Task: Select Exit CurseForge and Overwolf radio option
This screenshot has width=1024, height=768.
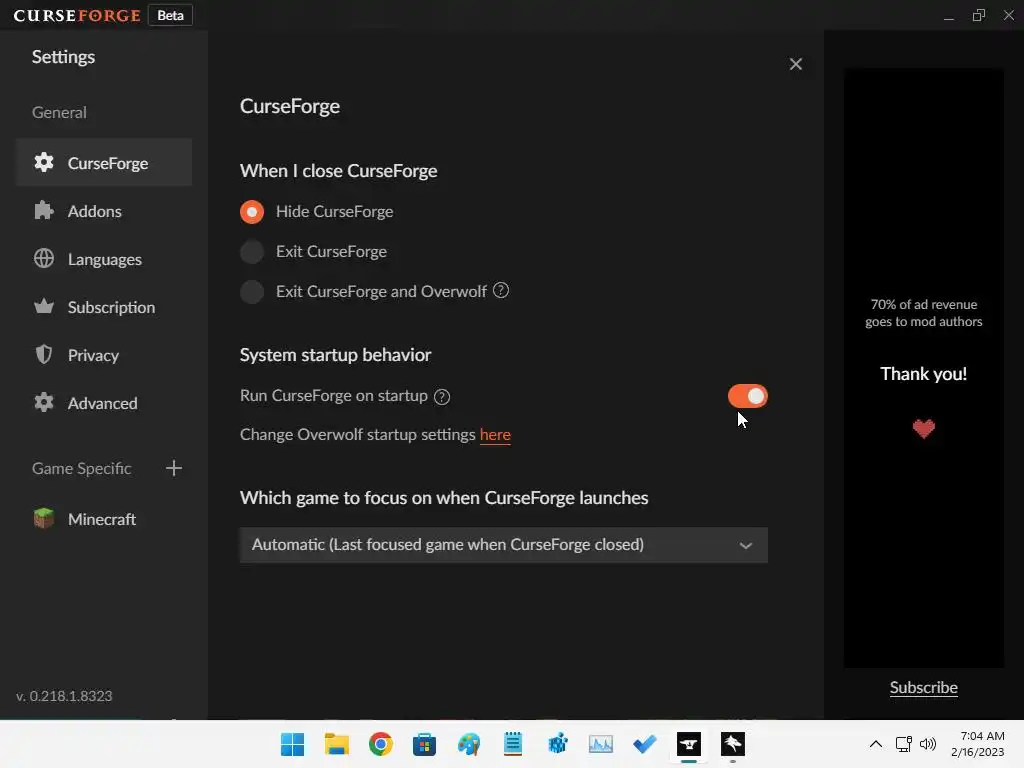Action: click(251, 291)
